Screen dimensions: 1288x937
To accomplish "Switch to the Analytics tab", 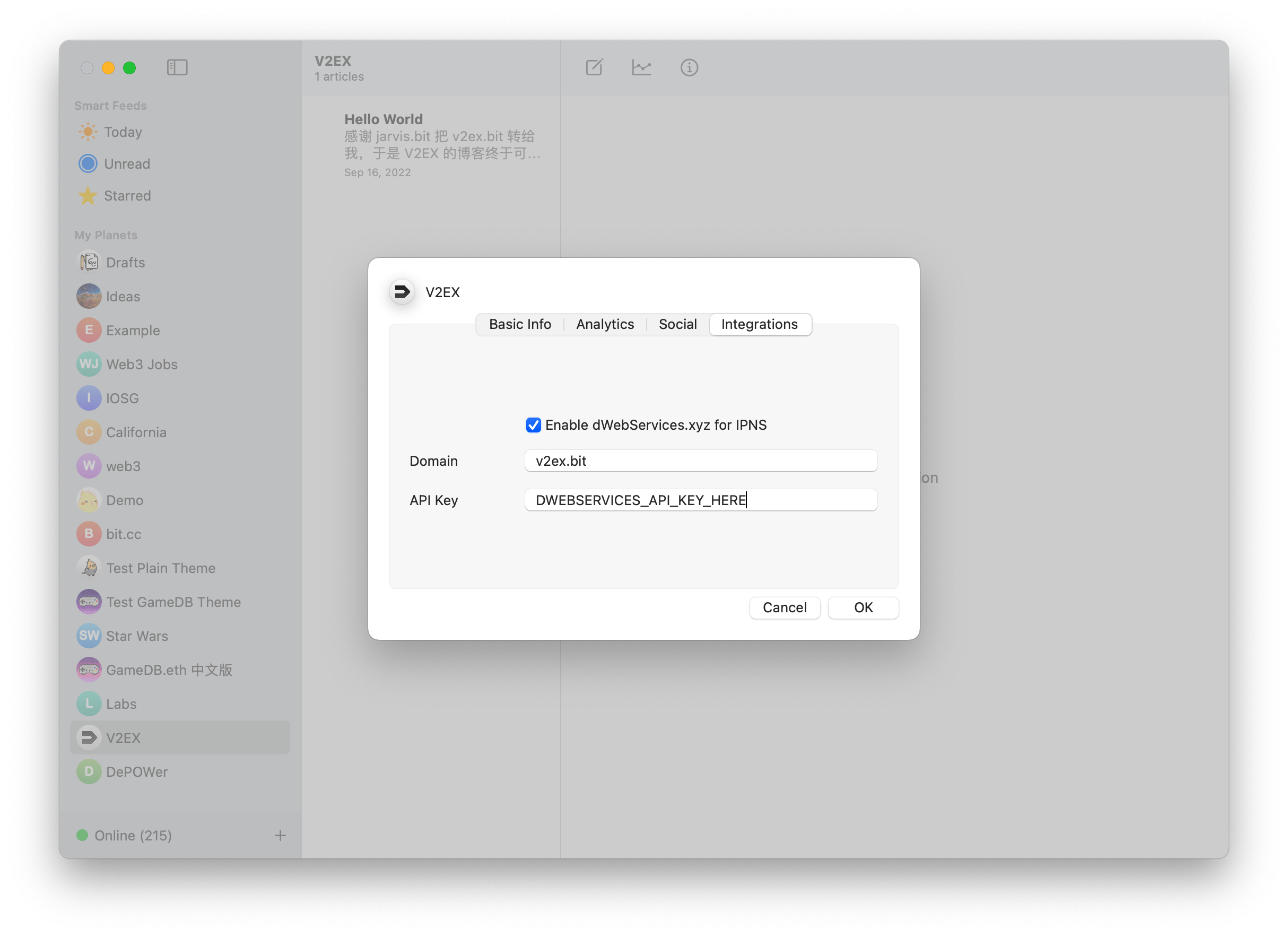I will point(604,324).
